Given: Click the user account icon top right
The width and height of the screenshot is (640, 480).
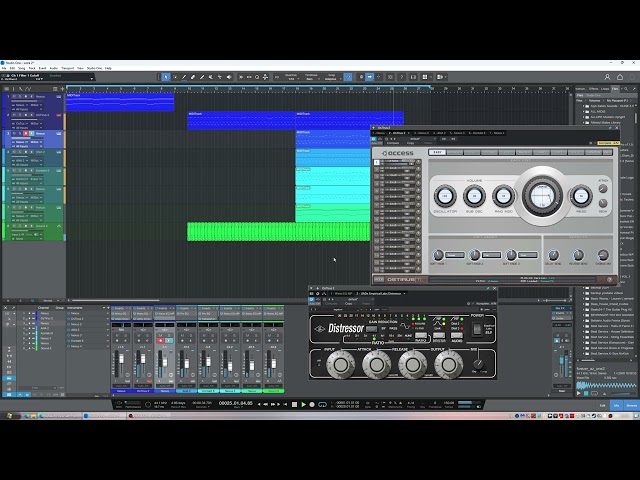Looking at the screenshot, I should click(607, 77).
